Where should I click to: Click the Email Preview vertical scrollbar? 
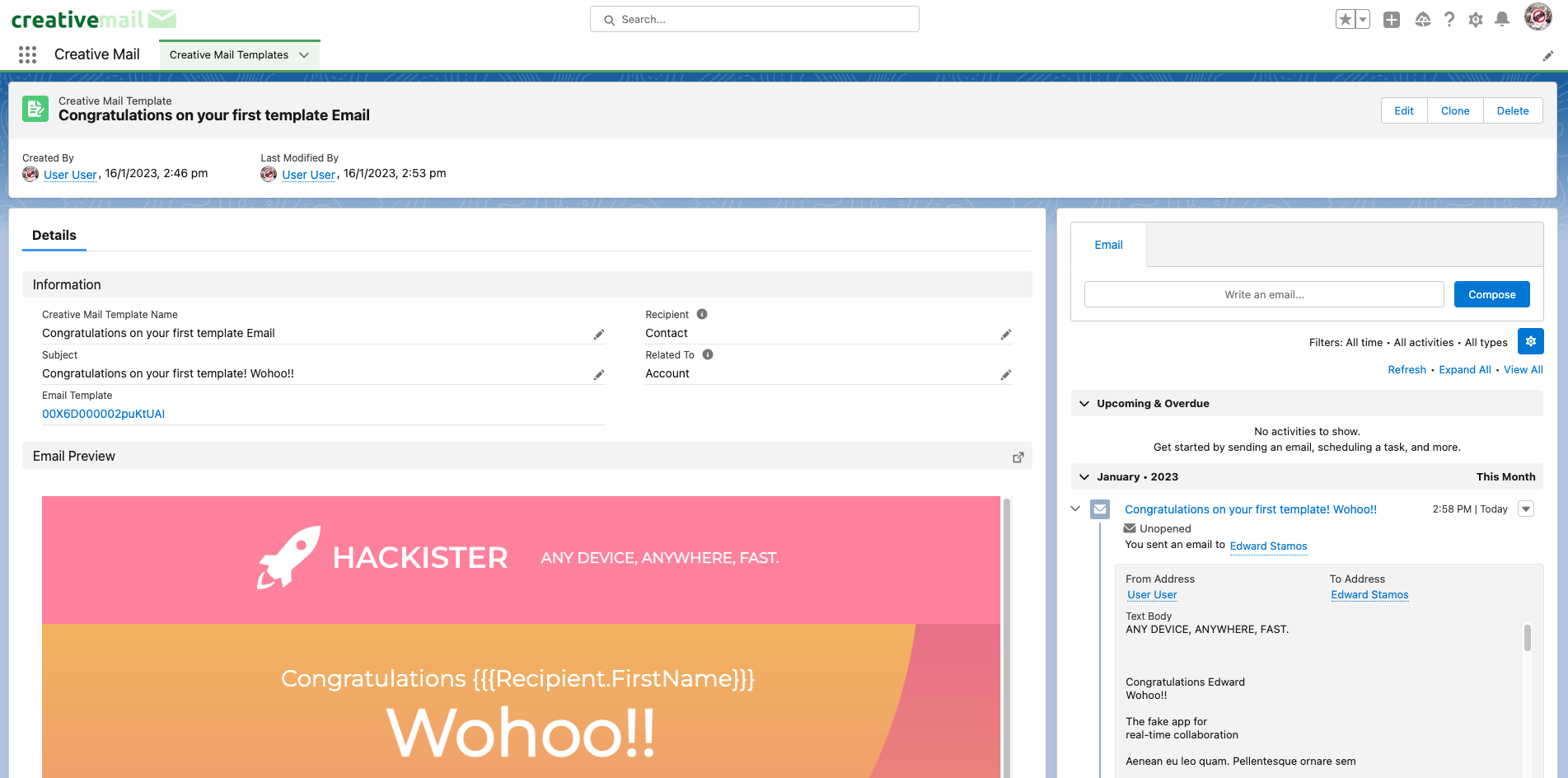pyautogui.click(x=1007, y=636)
